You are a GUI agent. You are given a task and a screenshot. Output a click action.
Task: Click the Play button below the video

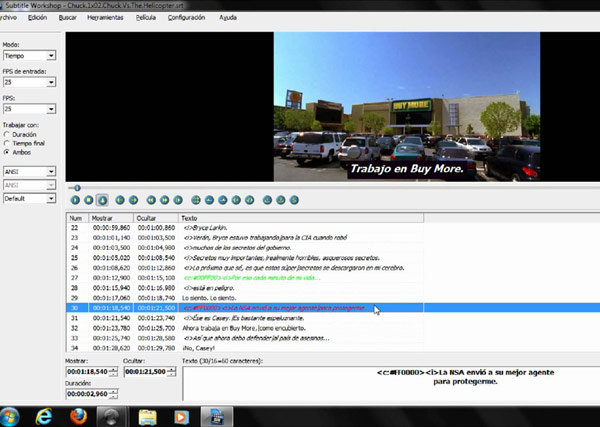[x=75, y=200]
